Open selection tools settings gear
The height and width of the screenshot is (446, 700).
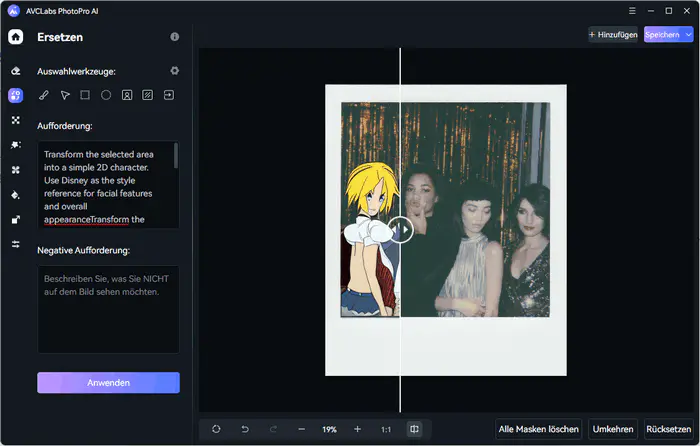coord(175,71)
